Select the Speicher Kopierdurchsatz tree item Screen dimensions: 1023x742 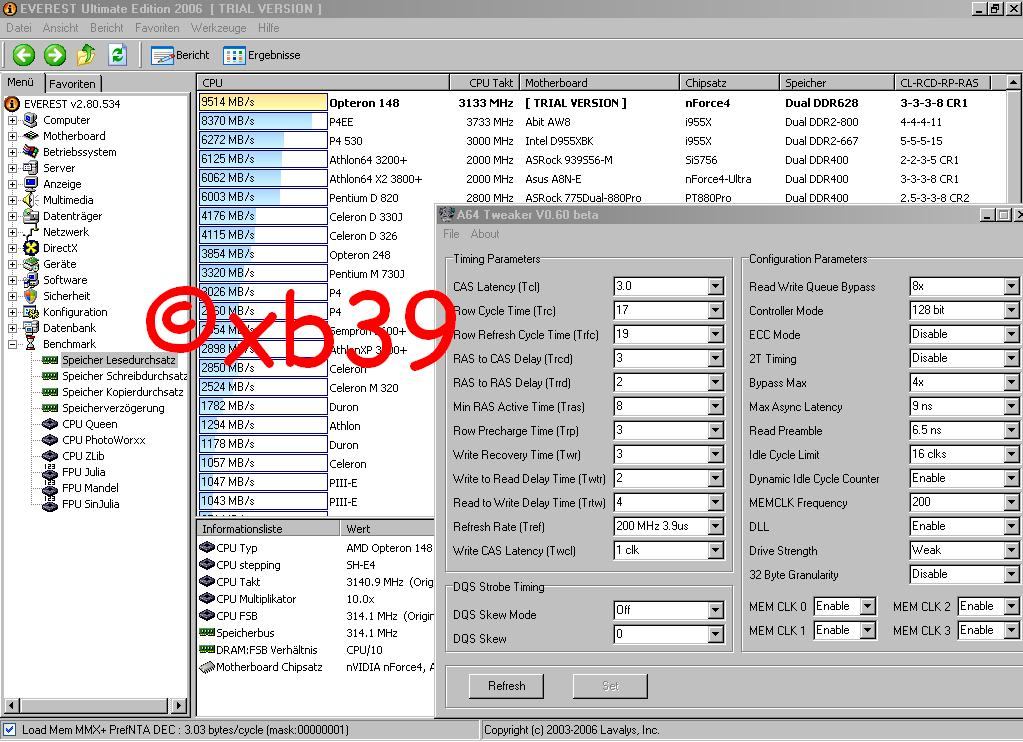click(123, 392)
